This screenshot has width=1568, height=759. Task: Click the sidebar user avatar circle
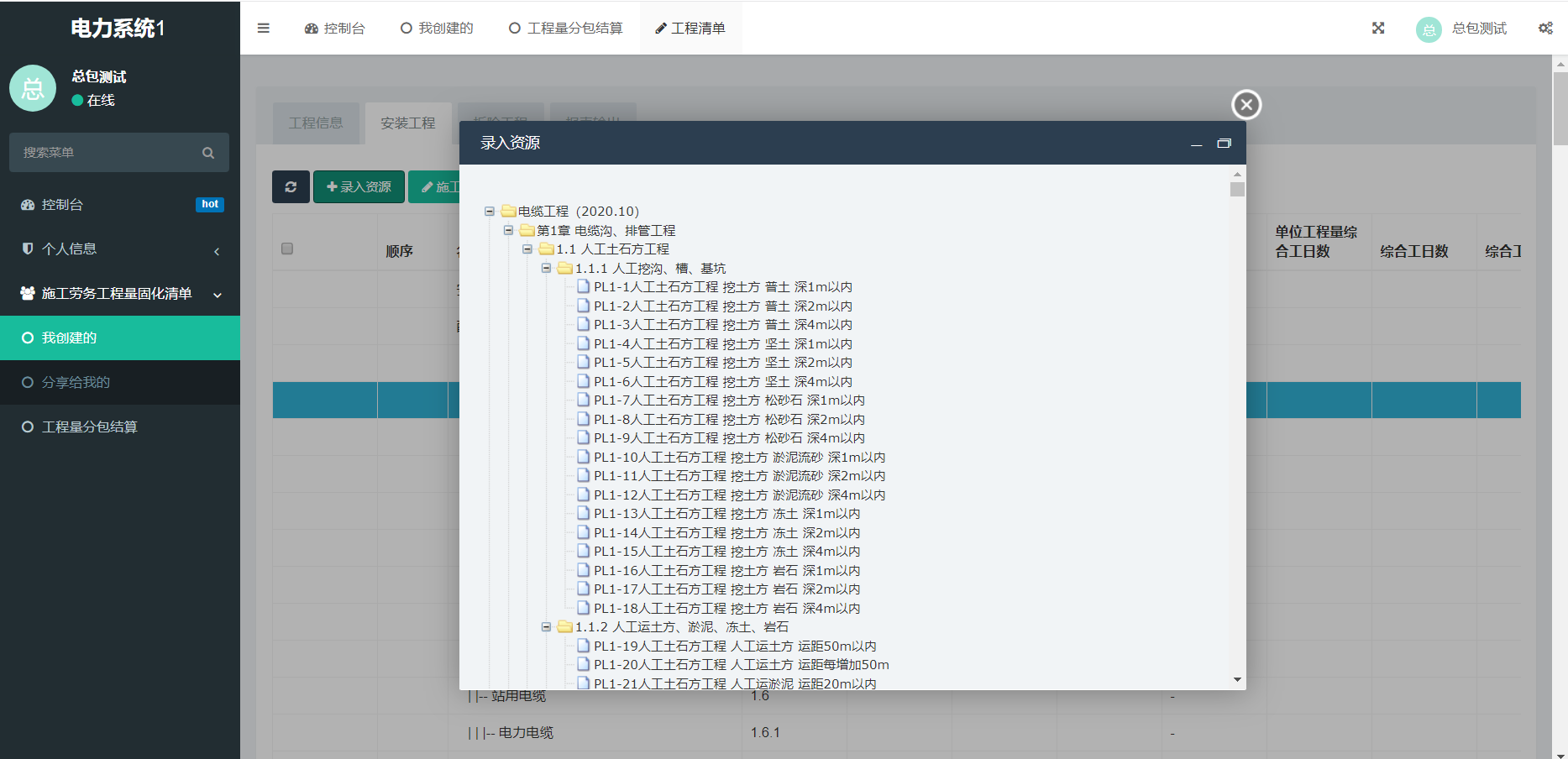[x=33, y=88]
